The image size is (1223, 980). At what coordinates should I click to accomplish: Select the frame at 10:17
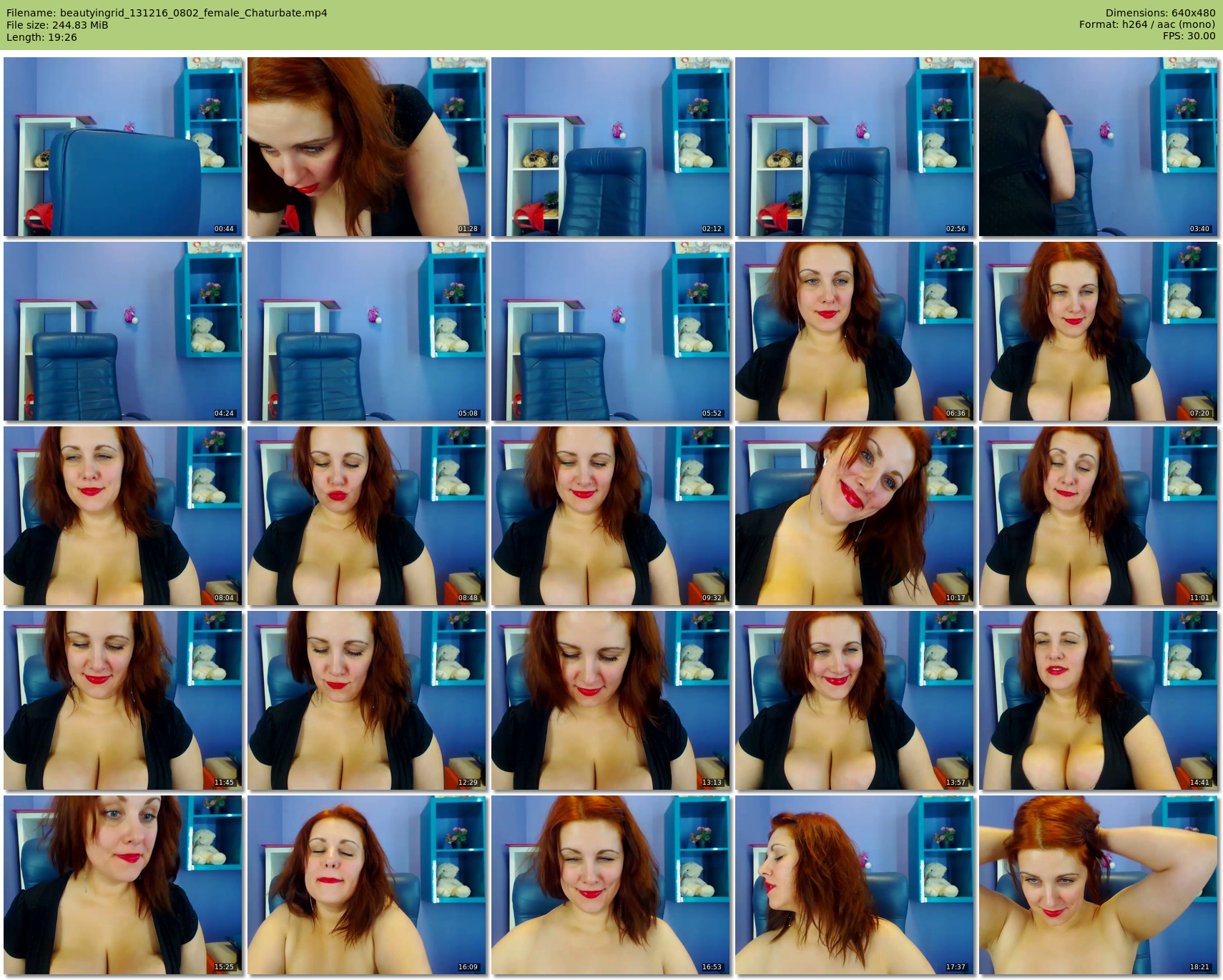855,516
